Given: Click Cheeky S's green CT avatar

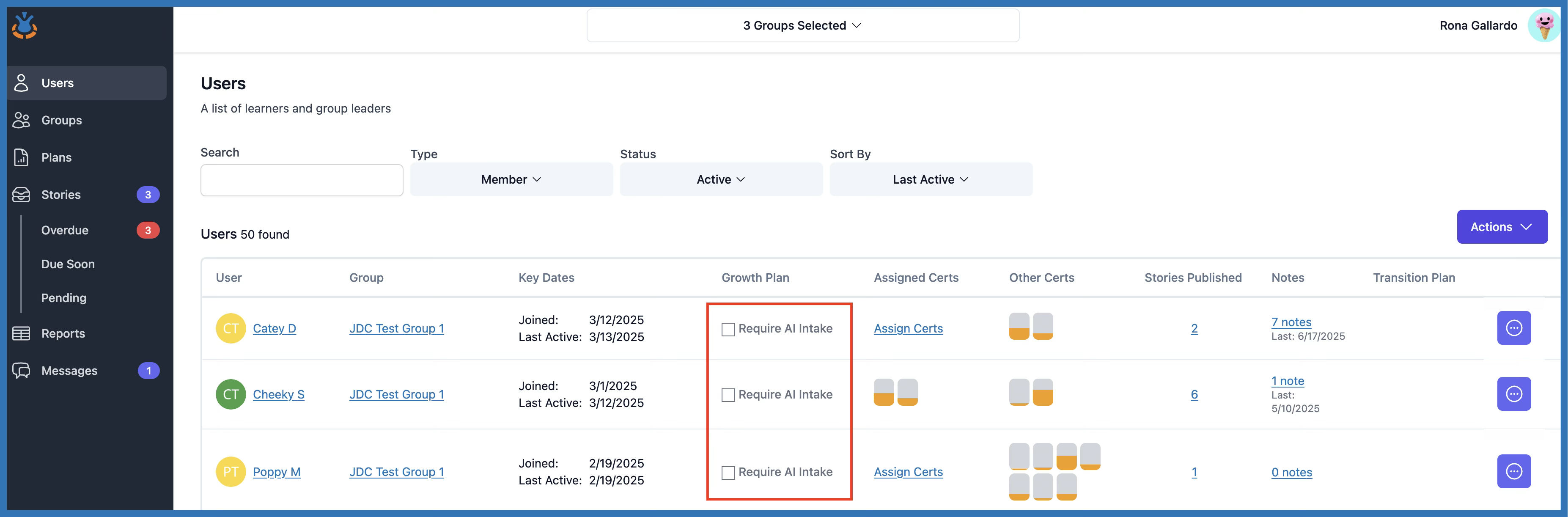Looking at the screenshot, I should tap(231, 394).
